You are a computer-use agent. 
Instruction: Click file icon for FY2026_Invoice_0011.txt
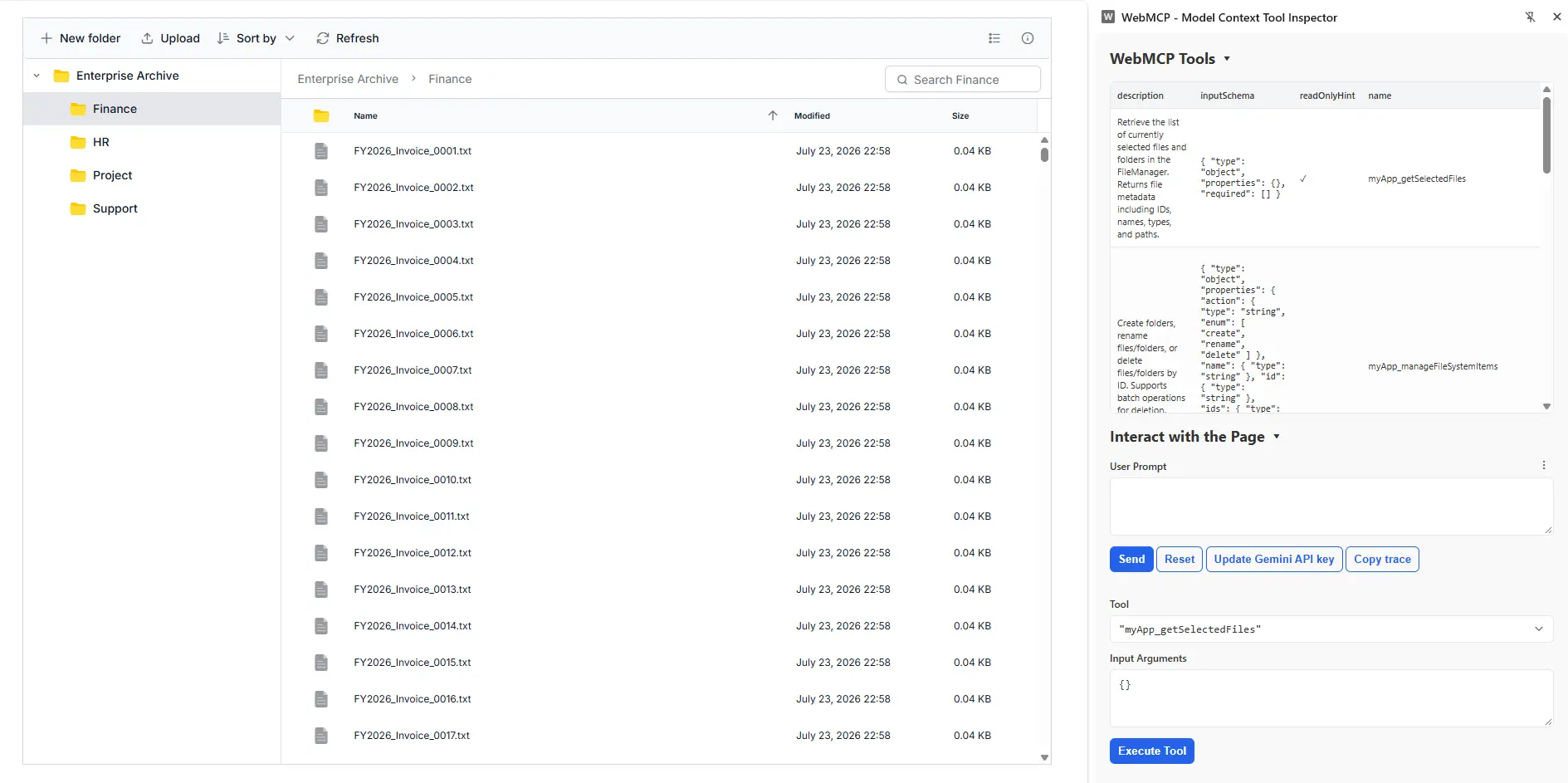coord(321,516)
